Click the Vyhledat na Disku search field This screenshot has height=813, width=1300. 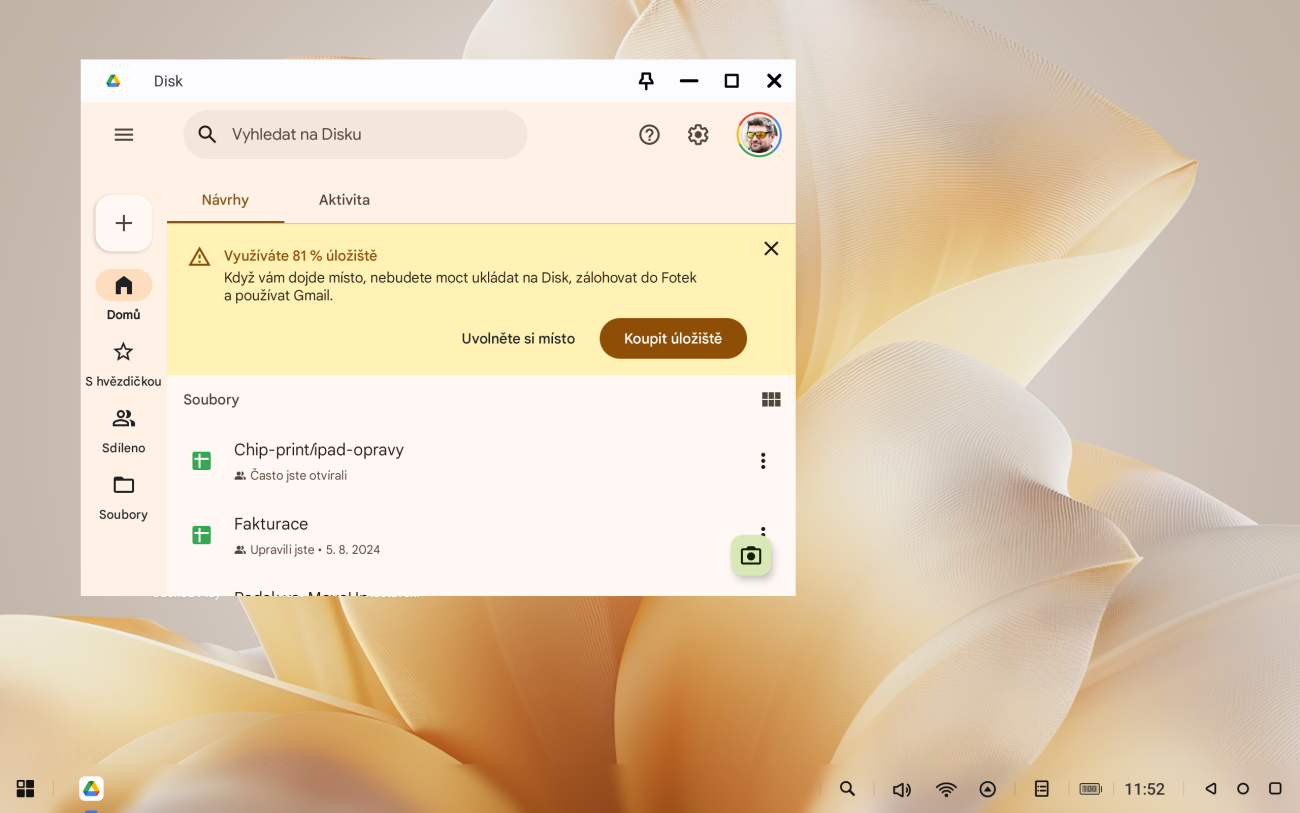[x=355, y=134]
